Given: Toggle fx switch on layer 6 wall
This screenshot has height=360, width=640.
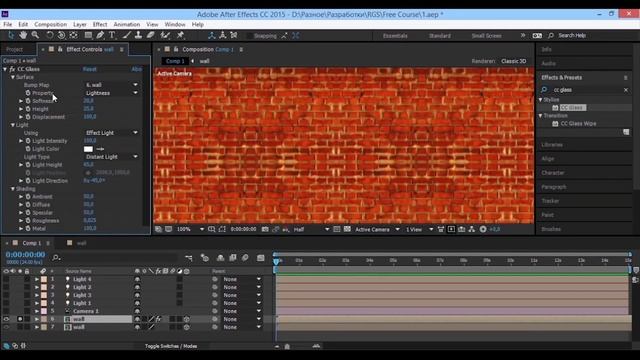Looking at the screenshot, I should click(158, 319).
